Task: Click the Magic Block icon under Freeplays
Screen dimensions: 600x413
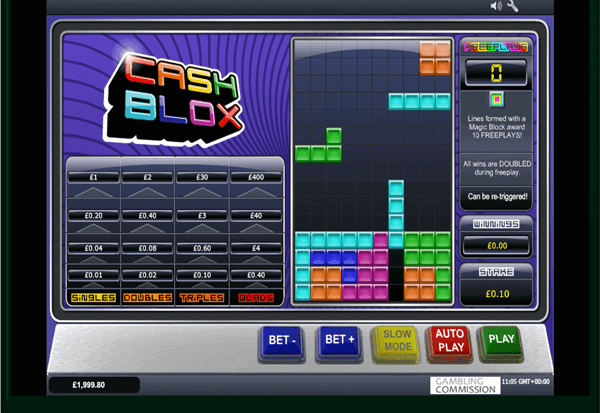Action: (497, 100)
